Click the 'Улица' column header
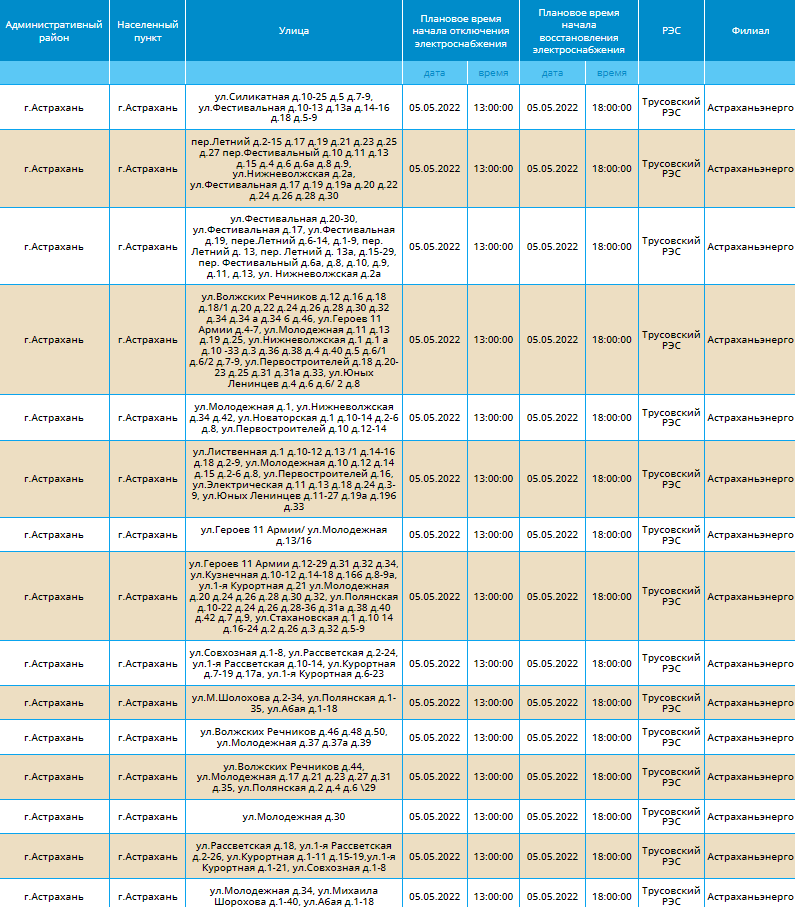This screenshot has height=907, width=795. pos(294,31)
